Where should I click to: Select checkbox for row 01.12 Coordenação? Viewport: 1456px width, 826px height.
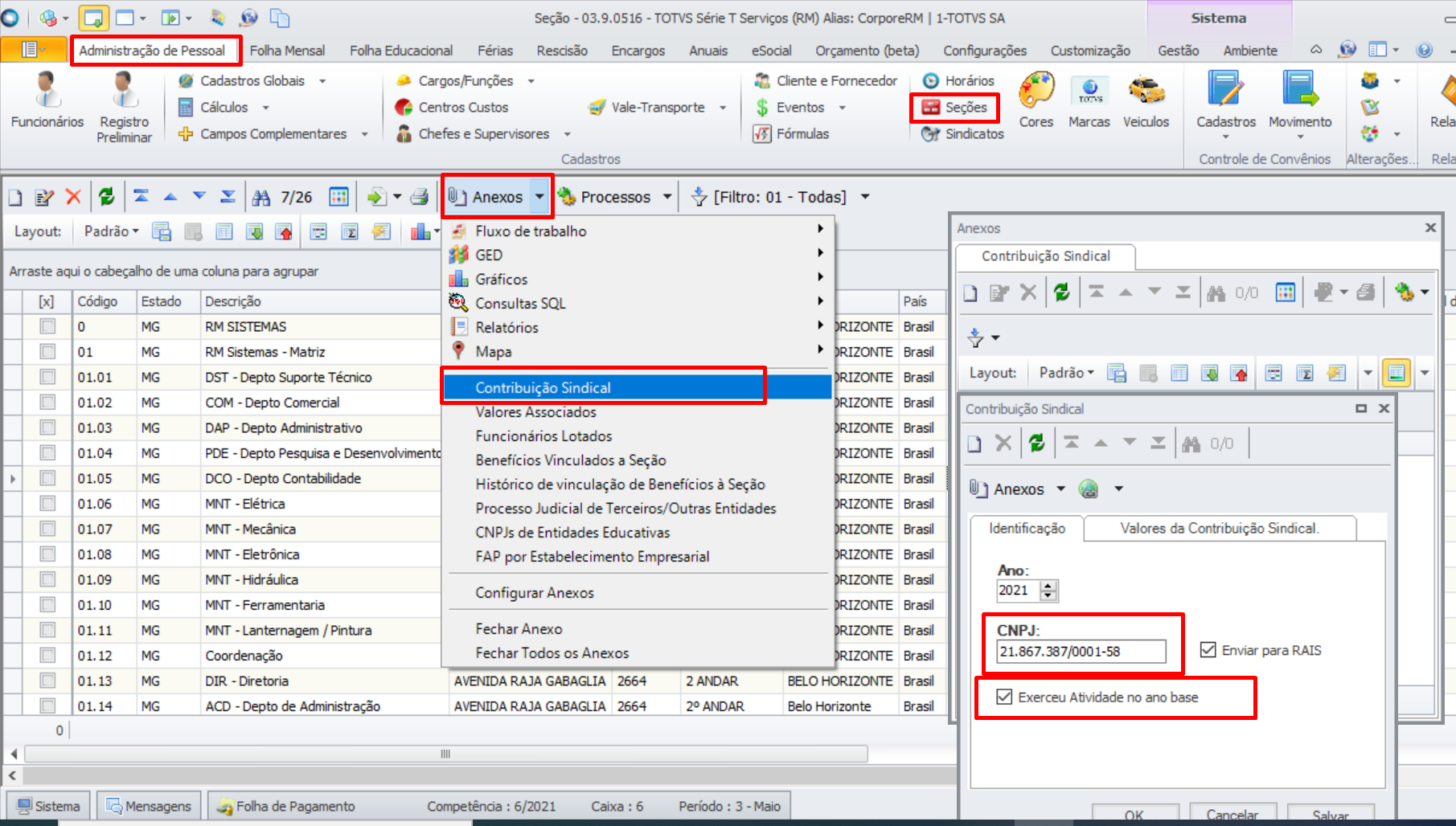[x=48, y=656]
